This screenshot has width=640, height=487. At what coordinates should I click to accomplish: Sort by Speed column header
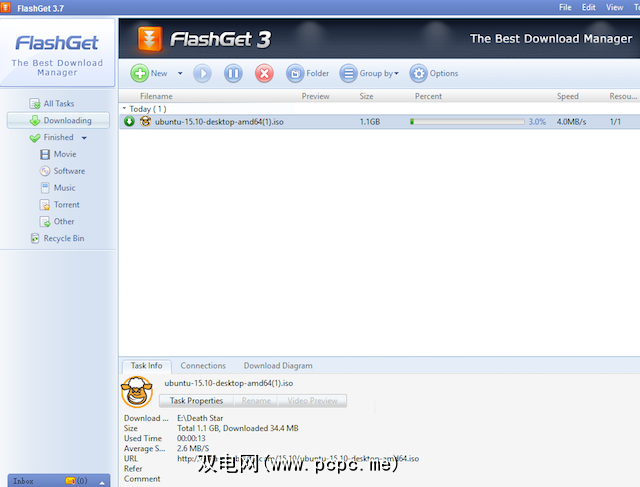pyautogui.click(x=567, y=96)
